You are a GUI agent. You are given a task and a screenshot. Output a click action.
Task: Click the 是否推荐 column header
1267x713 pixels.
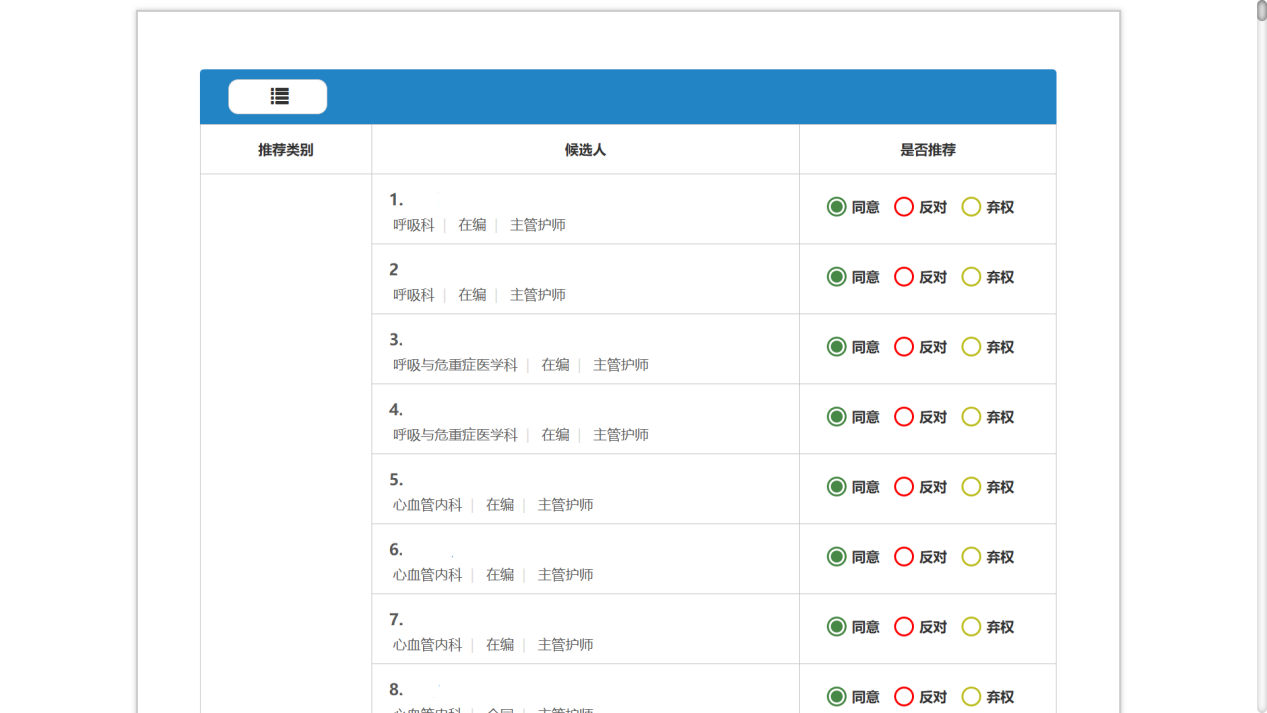click(x=927, y=150)
